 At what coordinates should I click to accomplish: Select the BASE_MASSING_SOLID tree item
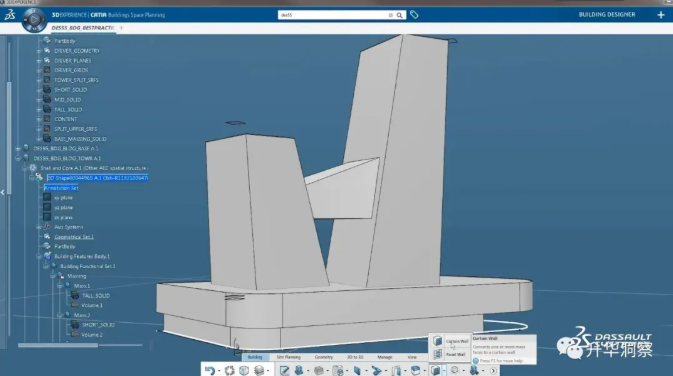point(80,139)
